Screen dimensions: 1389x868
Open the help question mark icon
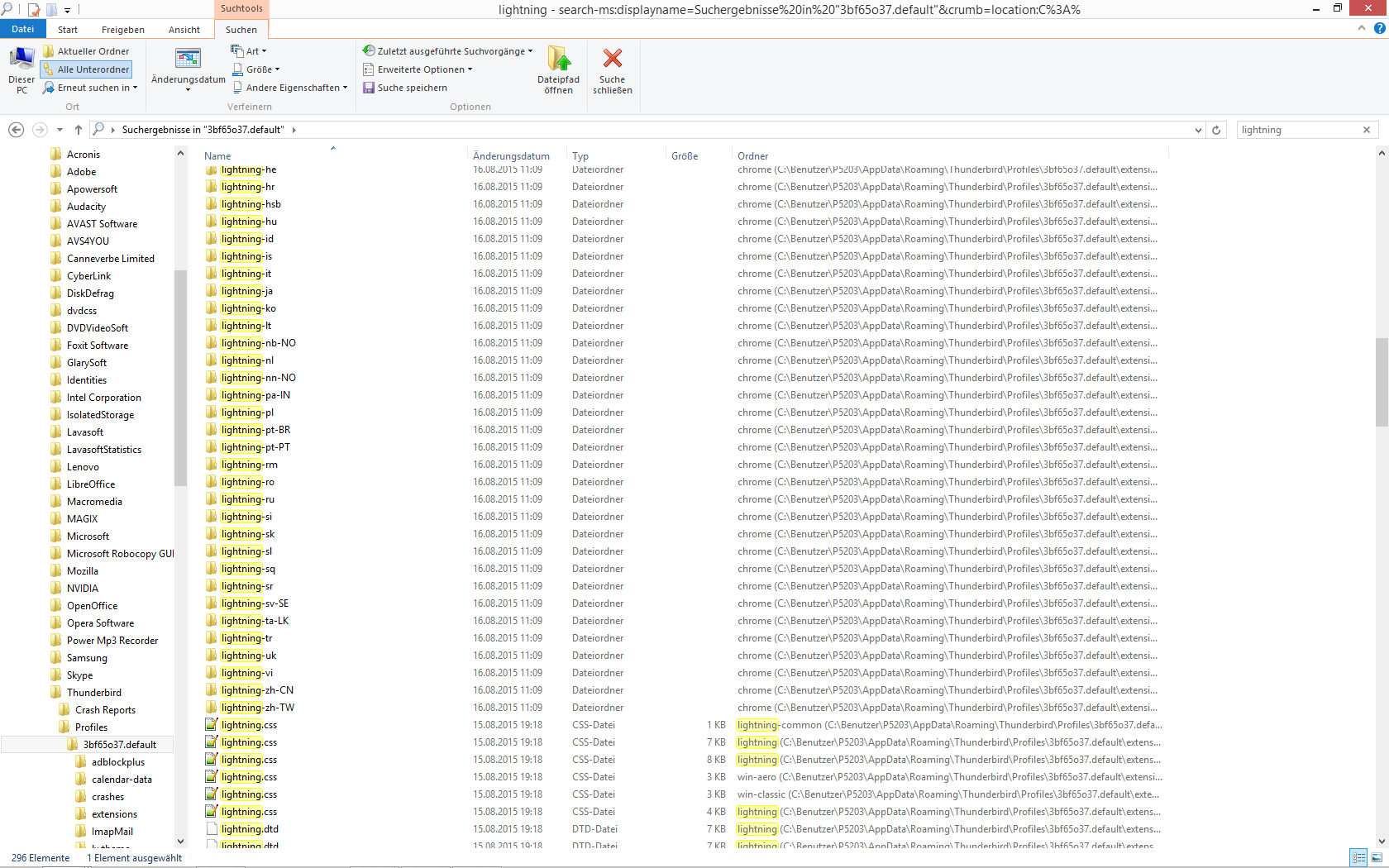click(1379, 28)
